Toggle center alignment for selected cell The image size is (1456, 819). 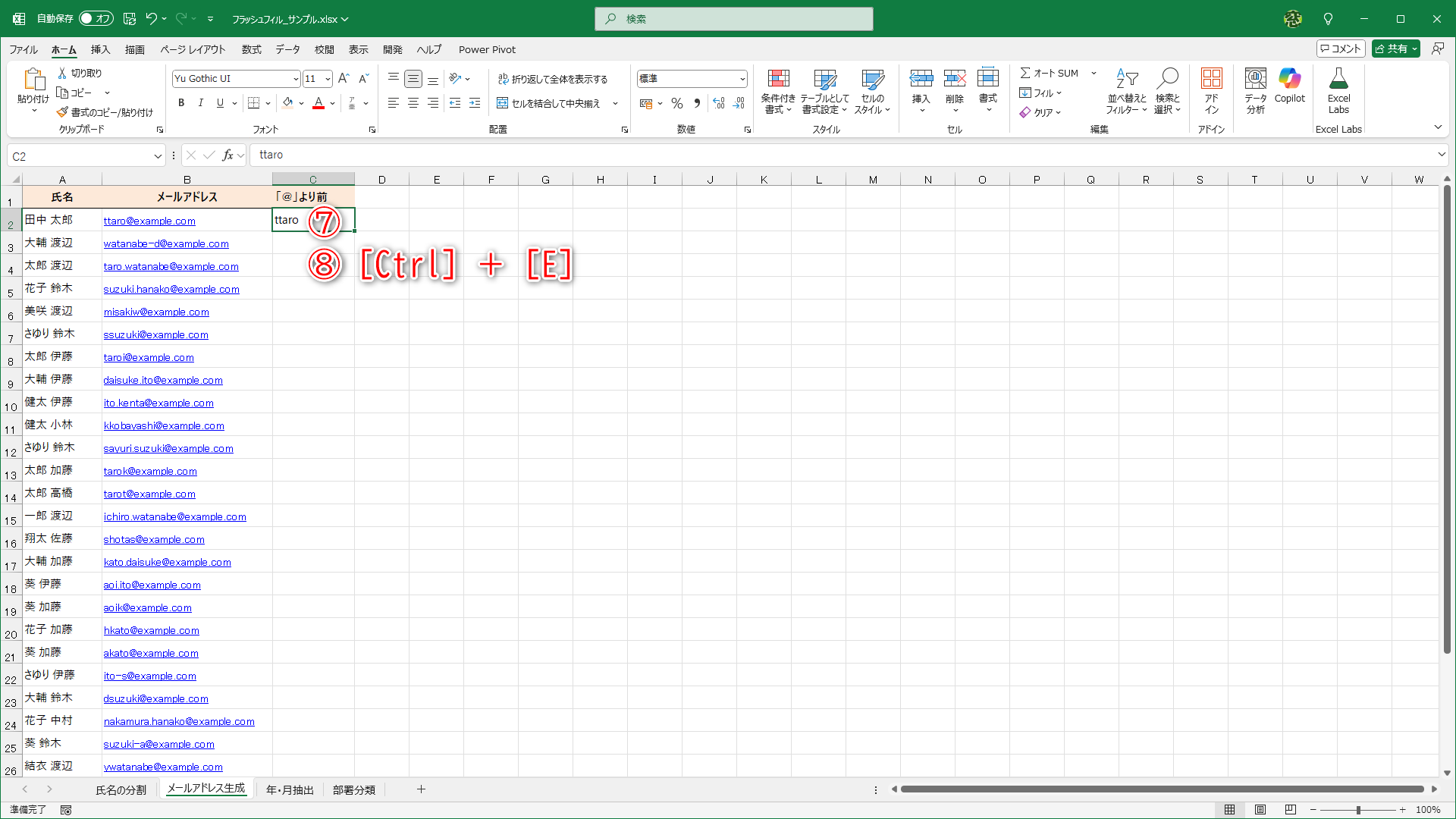coord(413,103)
